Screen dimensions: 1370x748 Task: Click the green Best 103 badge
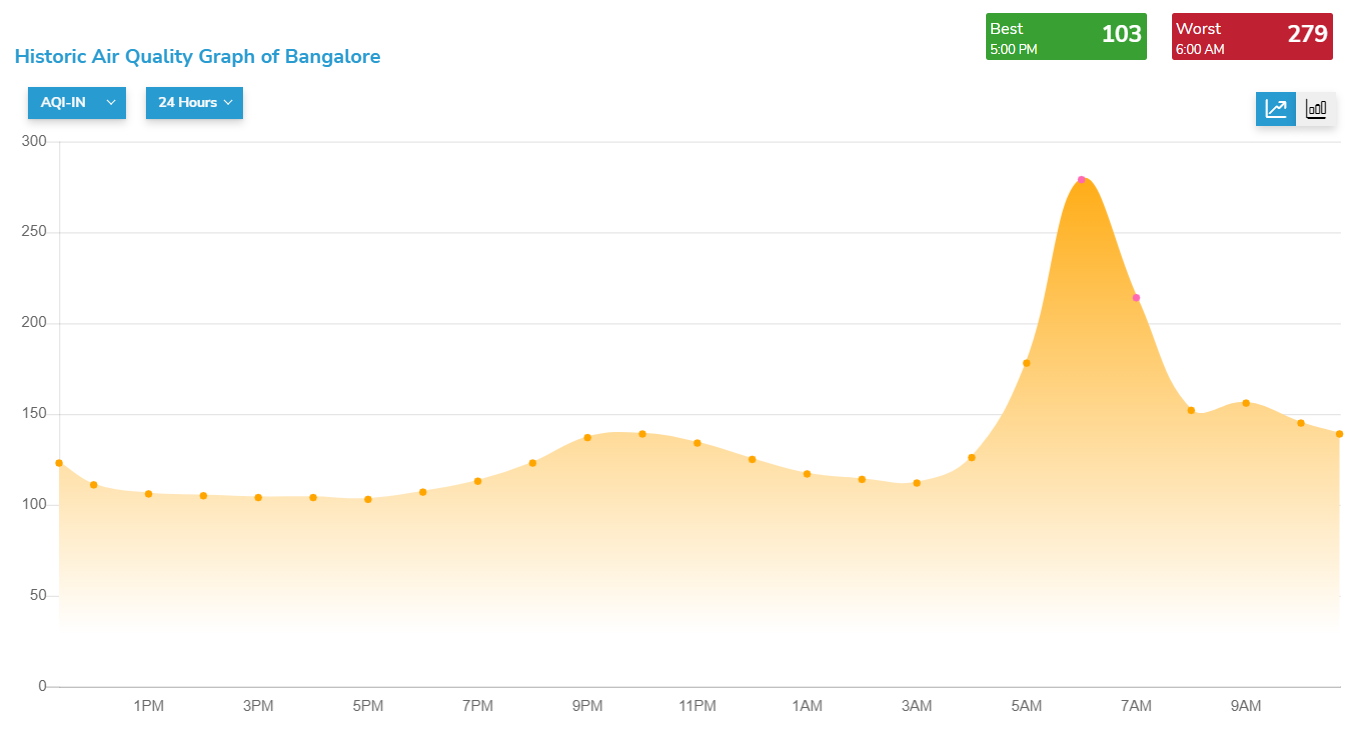pyautogui.click(x=1065, y=37)
